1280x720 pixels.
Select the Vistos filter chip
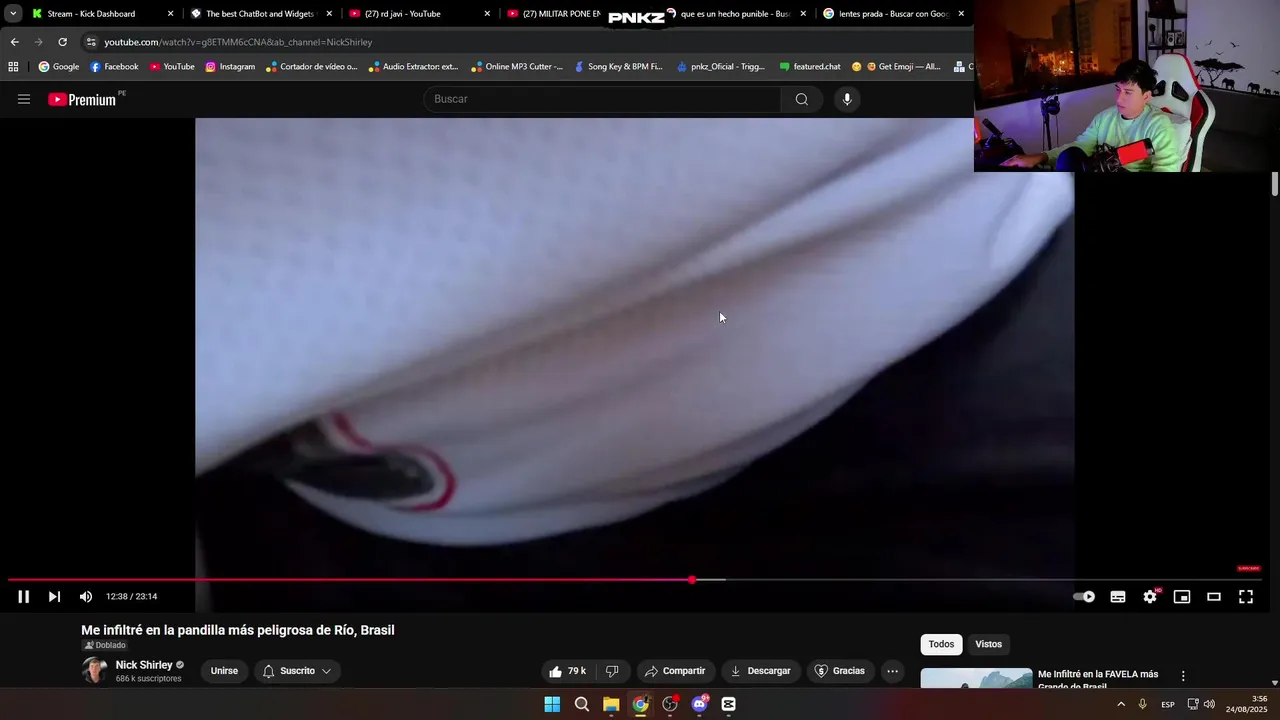[988, 644]
